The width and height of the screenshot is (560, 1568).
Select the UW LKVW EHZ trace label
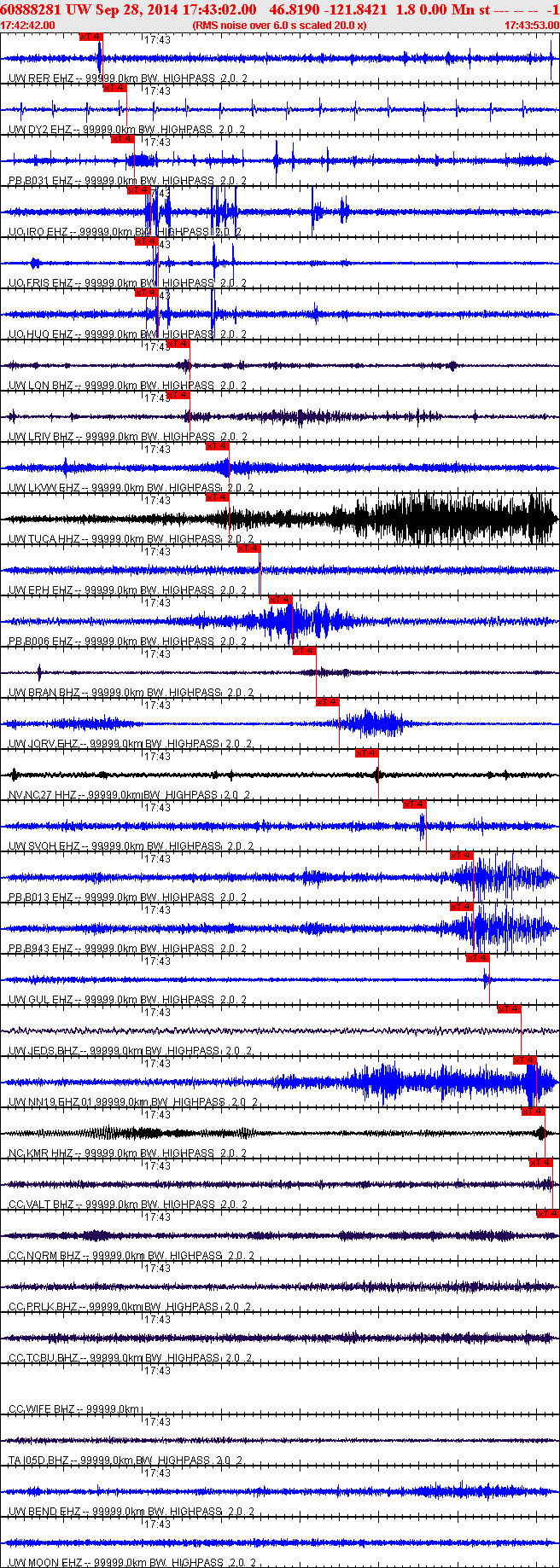coord(131,488)
